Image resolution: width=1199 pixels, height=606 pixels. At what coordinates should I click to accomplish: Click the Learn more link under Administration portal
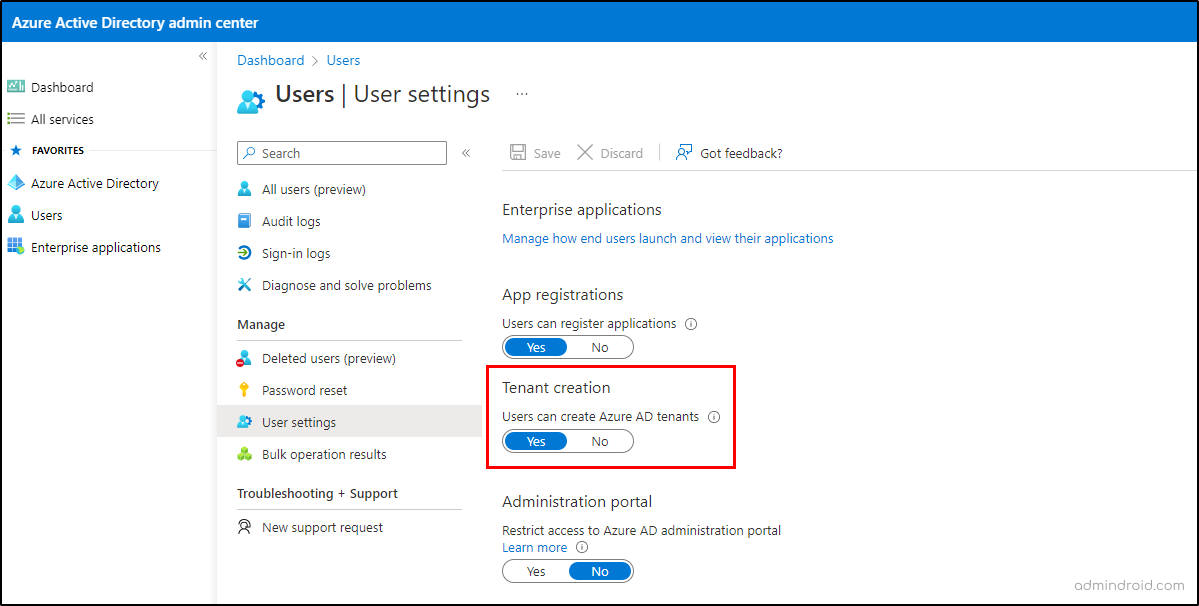tap(534, 547)
